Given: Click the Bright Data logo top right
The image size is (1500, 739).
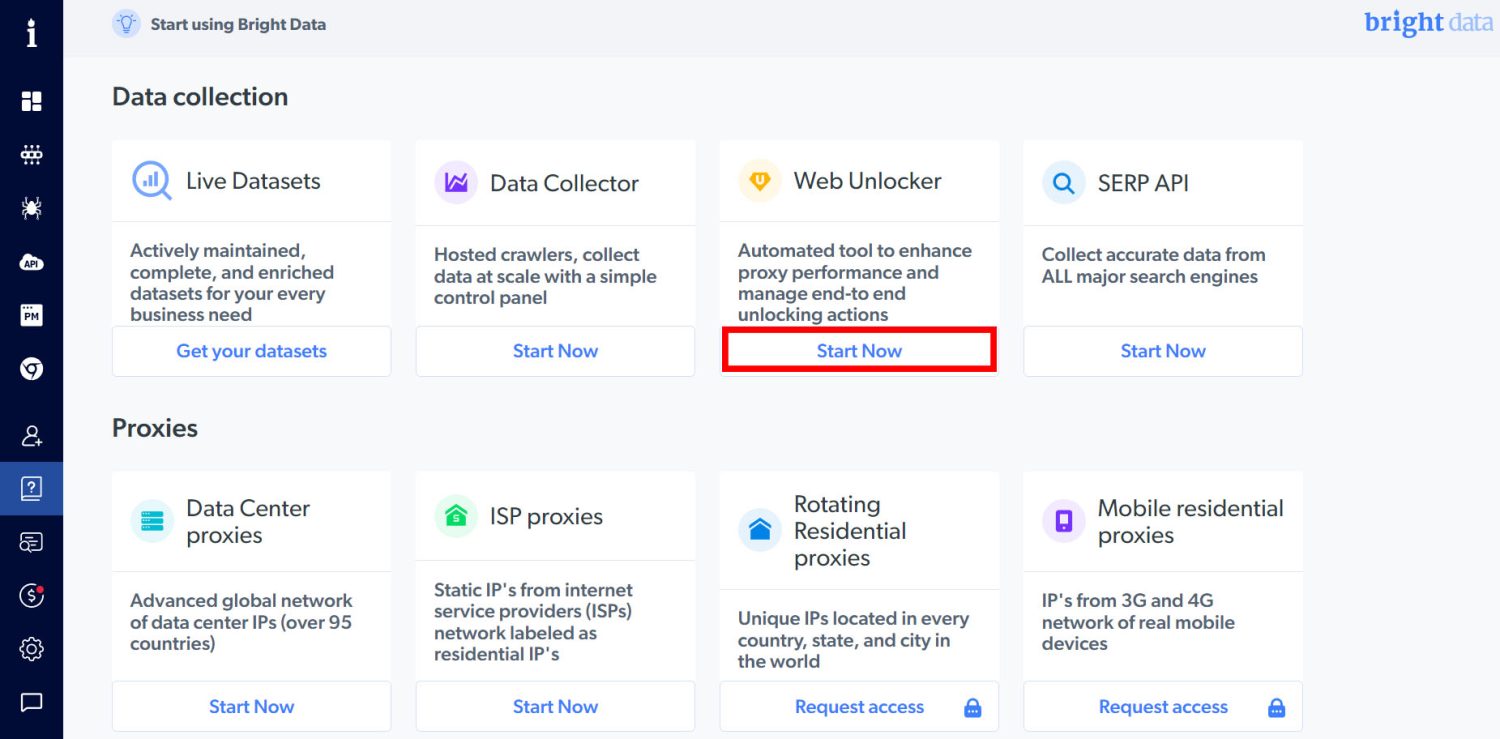Looking at the screenshot, I should click(x=1428, y=22).
